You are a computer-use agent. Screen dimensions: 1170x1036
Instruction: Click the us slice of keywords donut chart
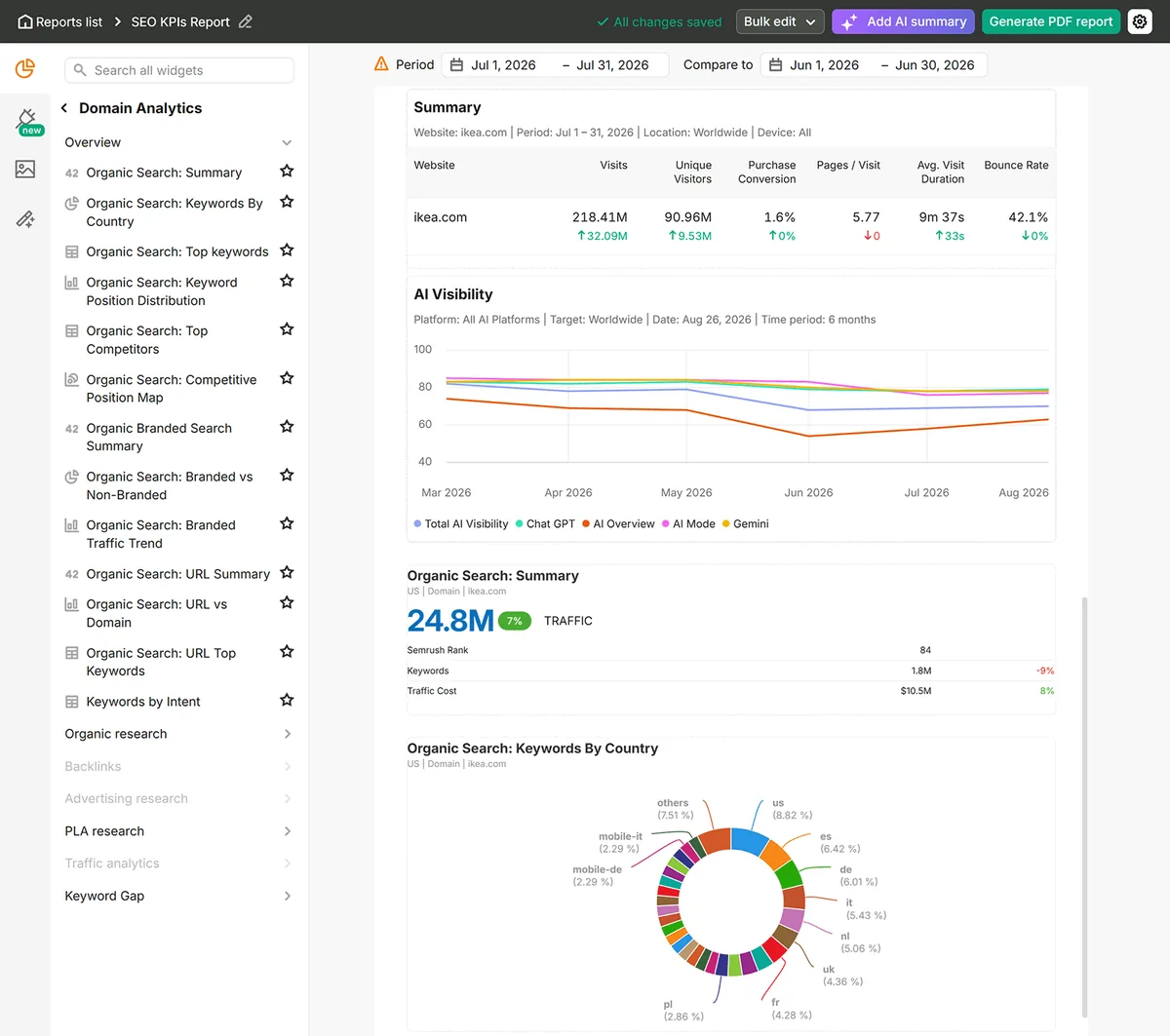tap(751, 841)
